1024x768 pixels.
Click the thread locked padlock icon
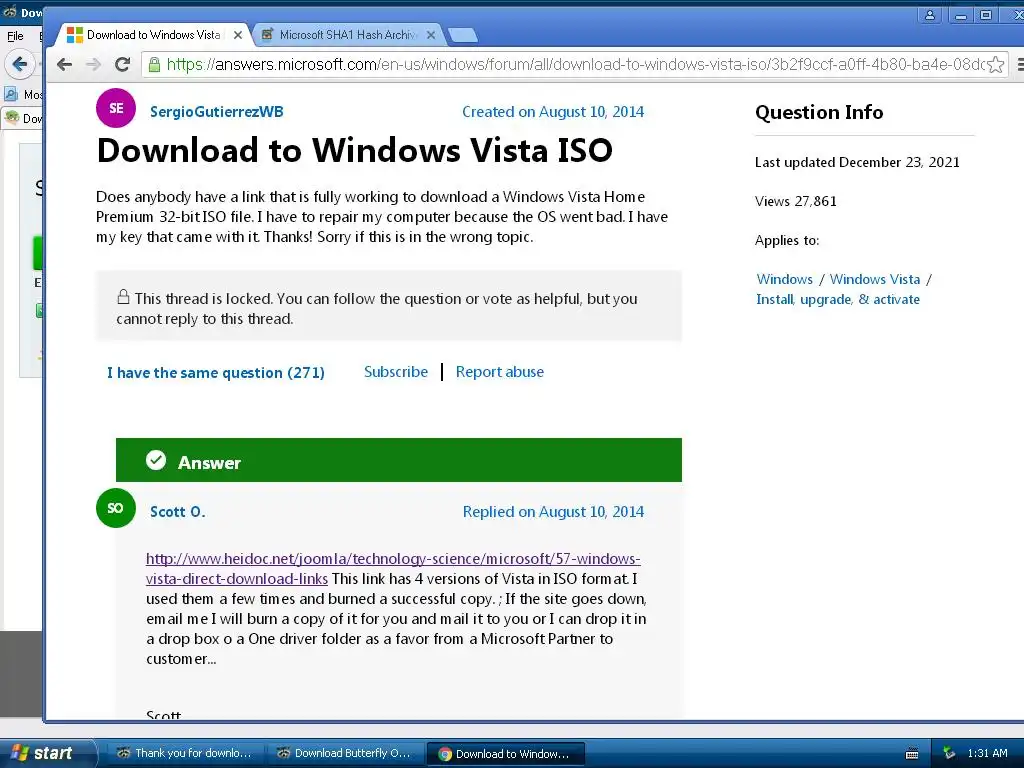(x=123, y=296)
